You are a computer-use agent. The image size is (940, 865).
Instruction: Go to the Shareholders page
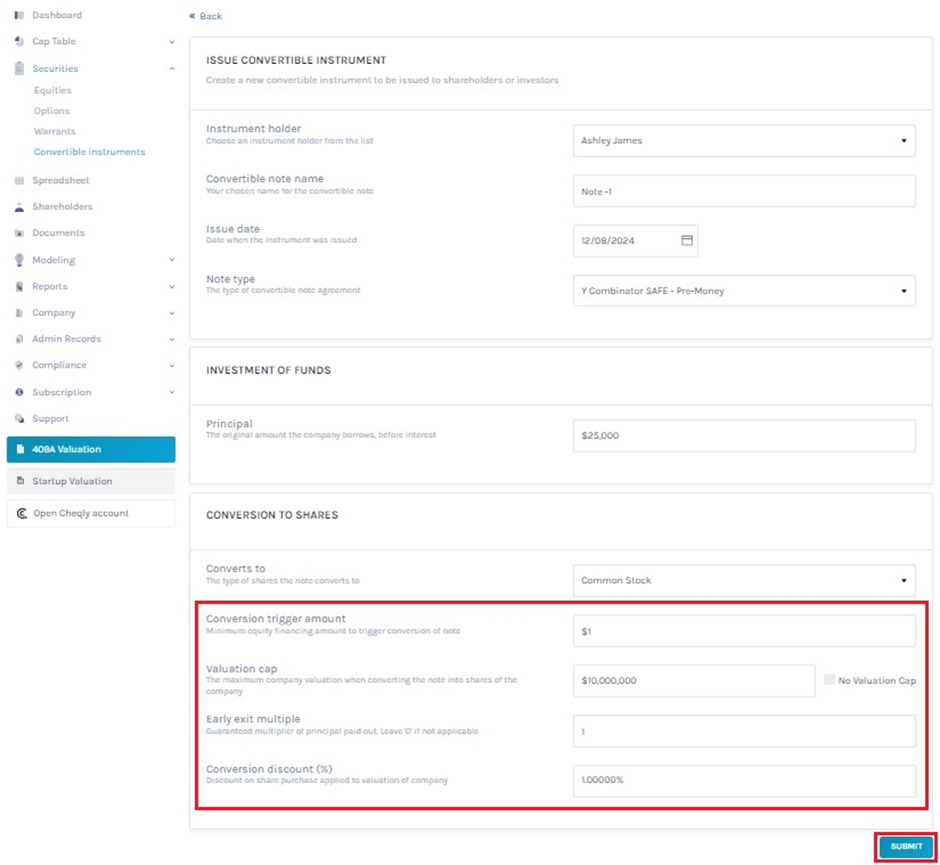[x=62, y=207]
